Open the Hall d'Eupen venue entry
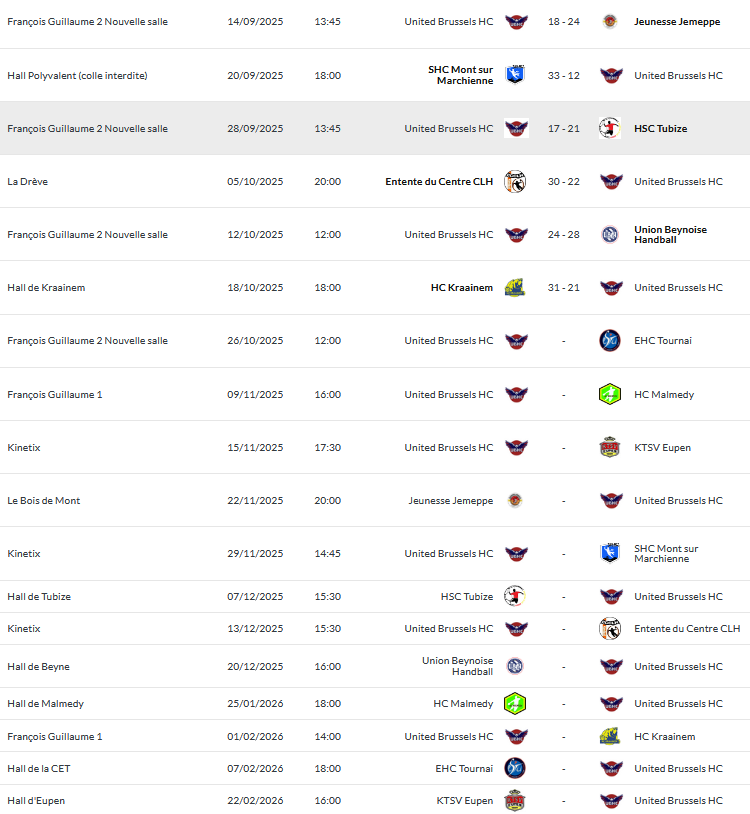Viewport: 750px width, 814px height. (x=36, y=801)
